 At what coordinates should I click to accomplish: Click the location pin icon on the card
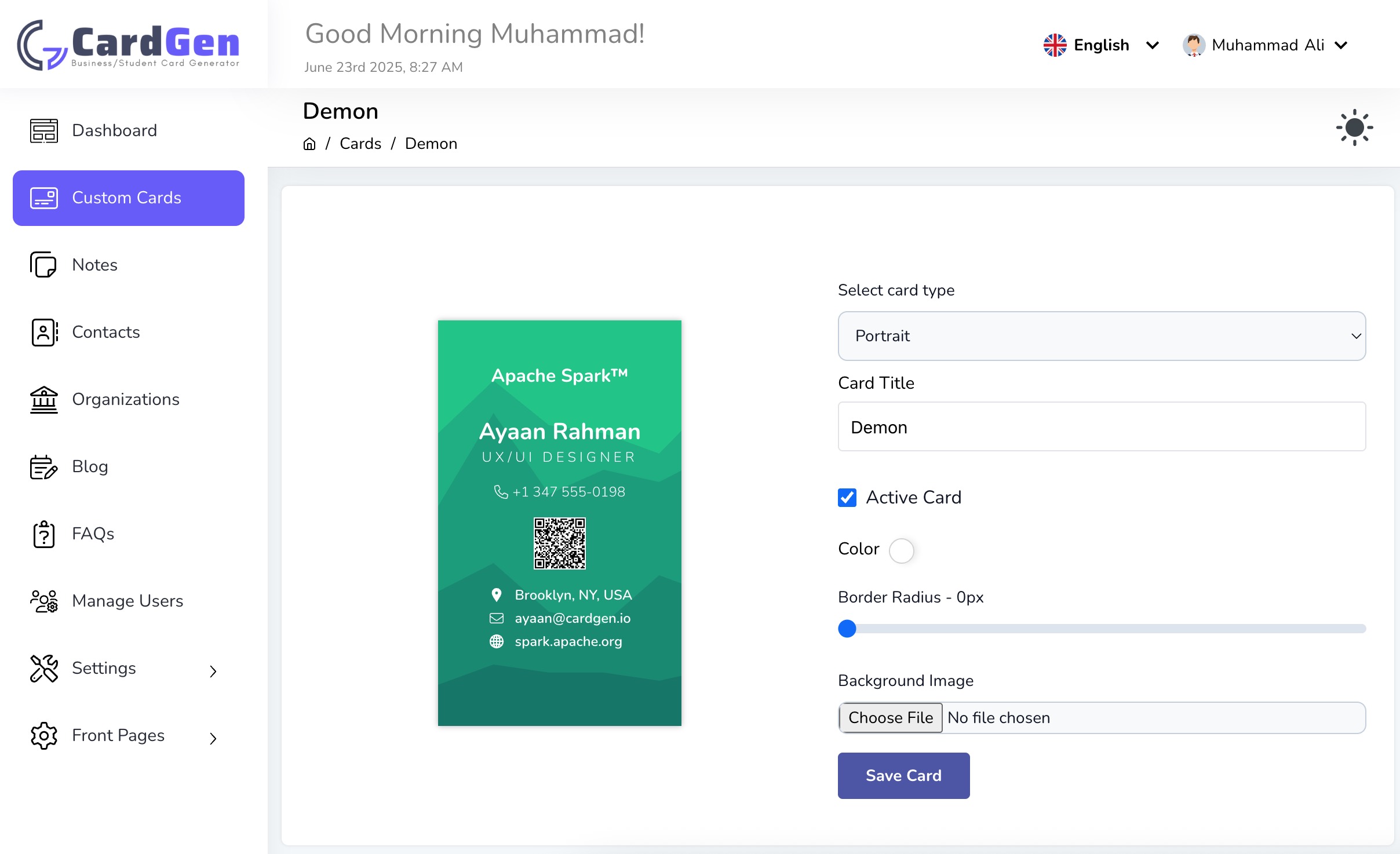click(x=497, y=595)
